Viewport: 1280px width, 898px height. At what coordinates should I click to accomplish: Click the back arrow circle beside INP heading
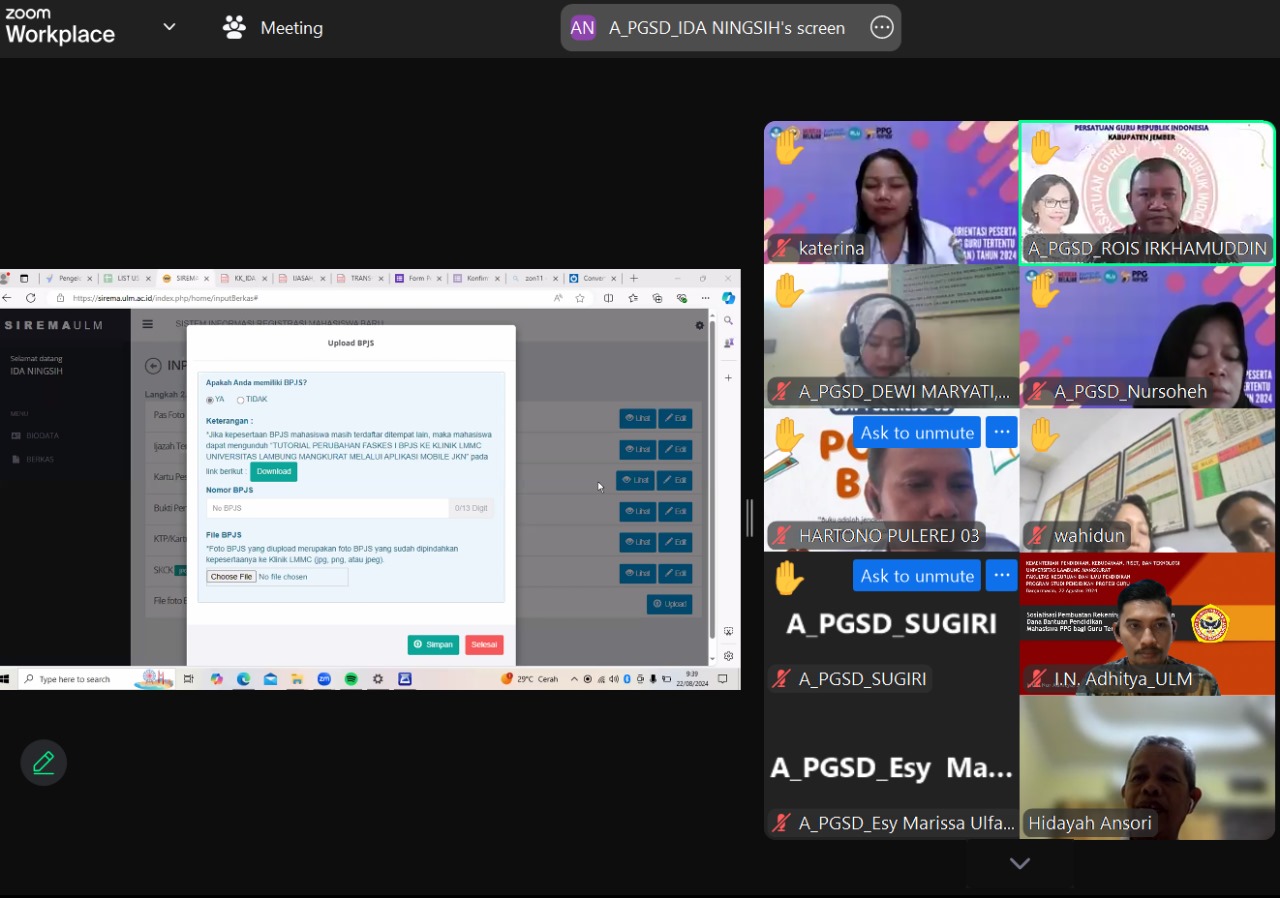(x=153, y=366)
